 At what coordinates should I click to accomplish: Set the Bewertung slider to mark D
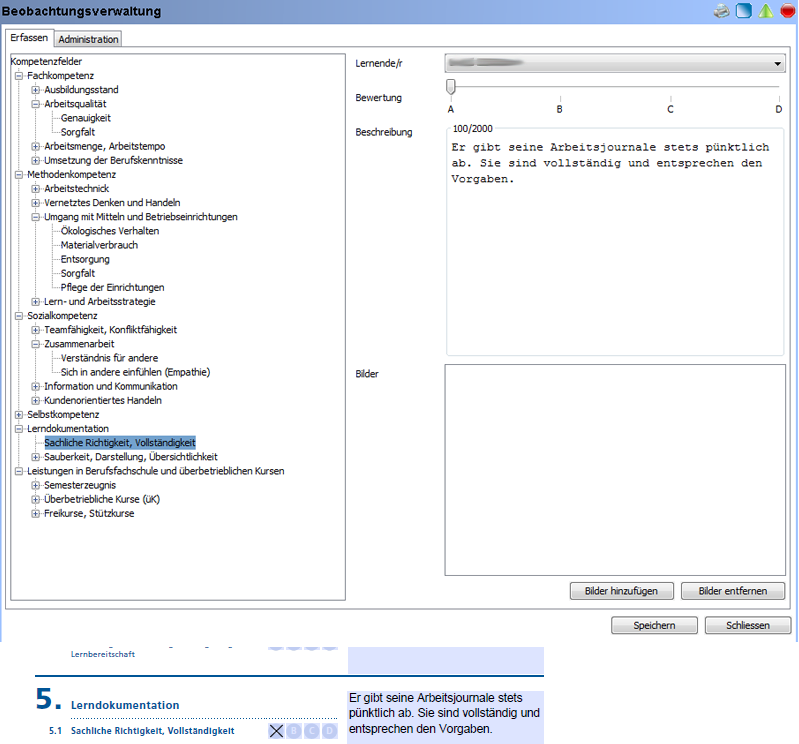pos(779,98)
